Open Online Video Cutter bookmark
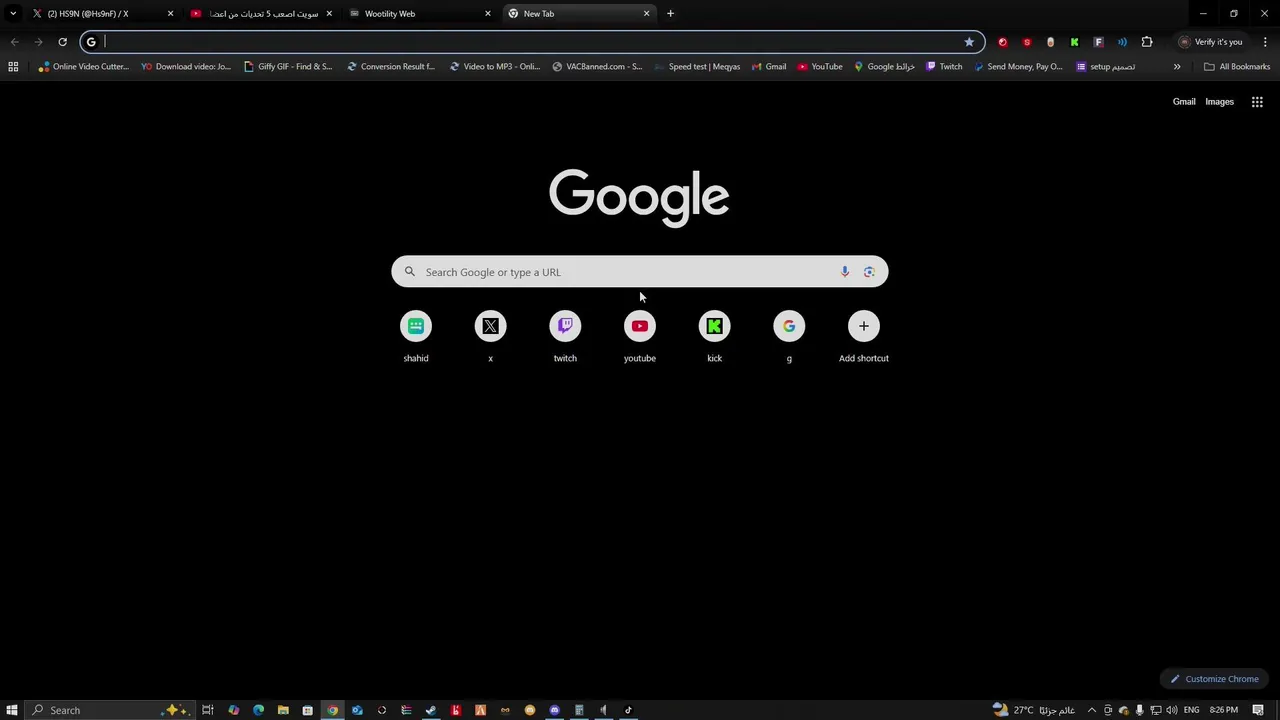 pyautogui.click(x=83, y=67)
